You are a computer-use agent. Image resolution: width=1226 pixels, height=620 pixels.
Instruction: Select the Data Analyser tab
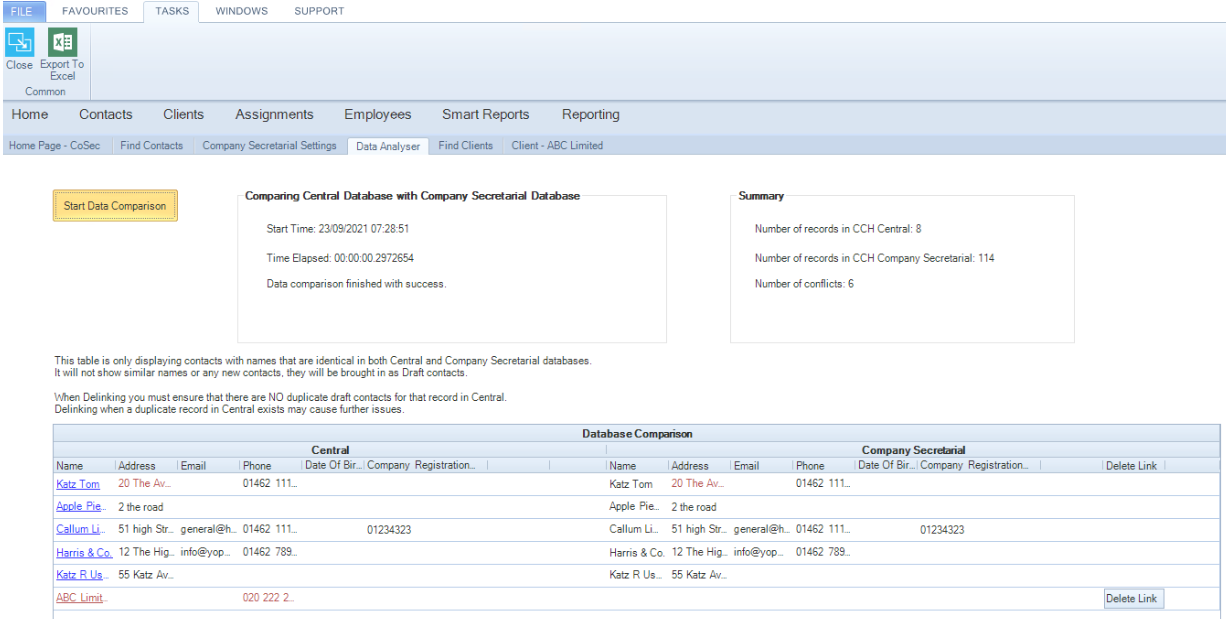pyautogui.click(x=388, y=146)
